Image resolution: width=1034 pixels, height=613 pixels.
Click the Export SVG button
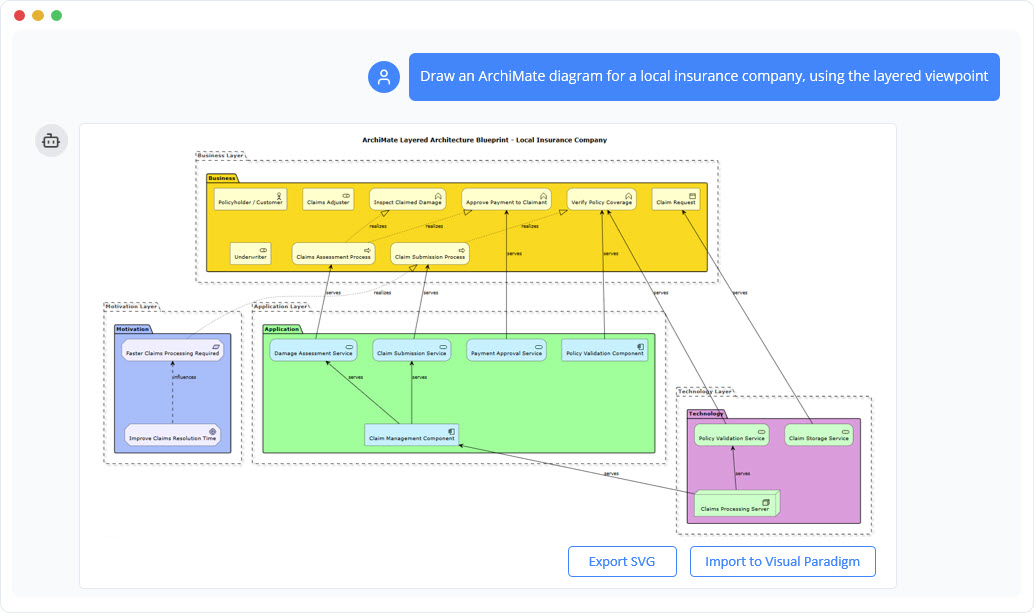[x=622, y=561]
